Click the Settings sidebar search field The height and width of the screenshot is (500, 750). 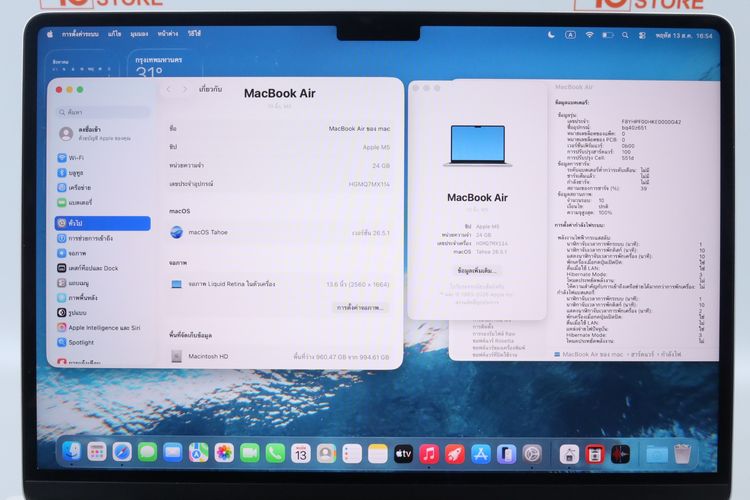point(103,112)
